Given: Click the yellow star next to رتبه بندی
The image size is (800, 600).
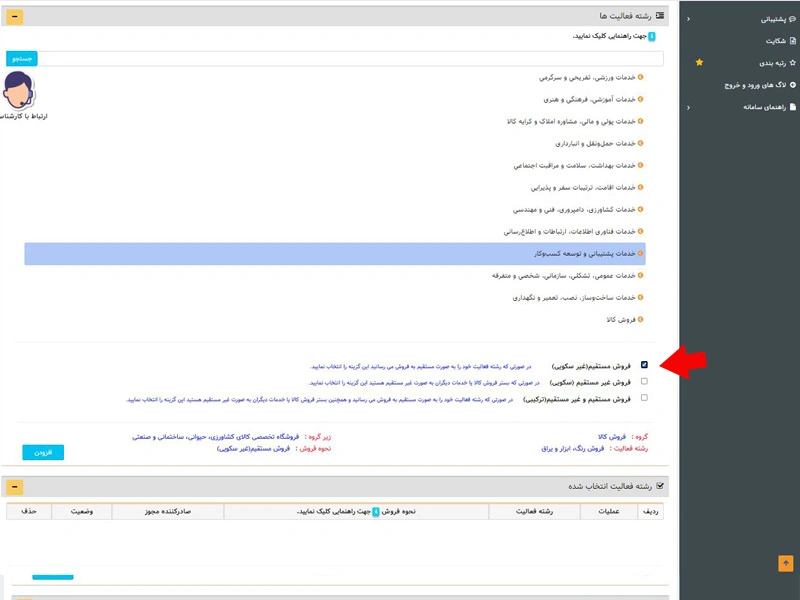Looking at the screenshot, I should [x=699, y=62].
